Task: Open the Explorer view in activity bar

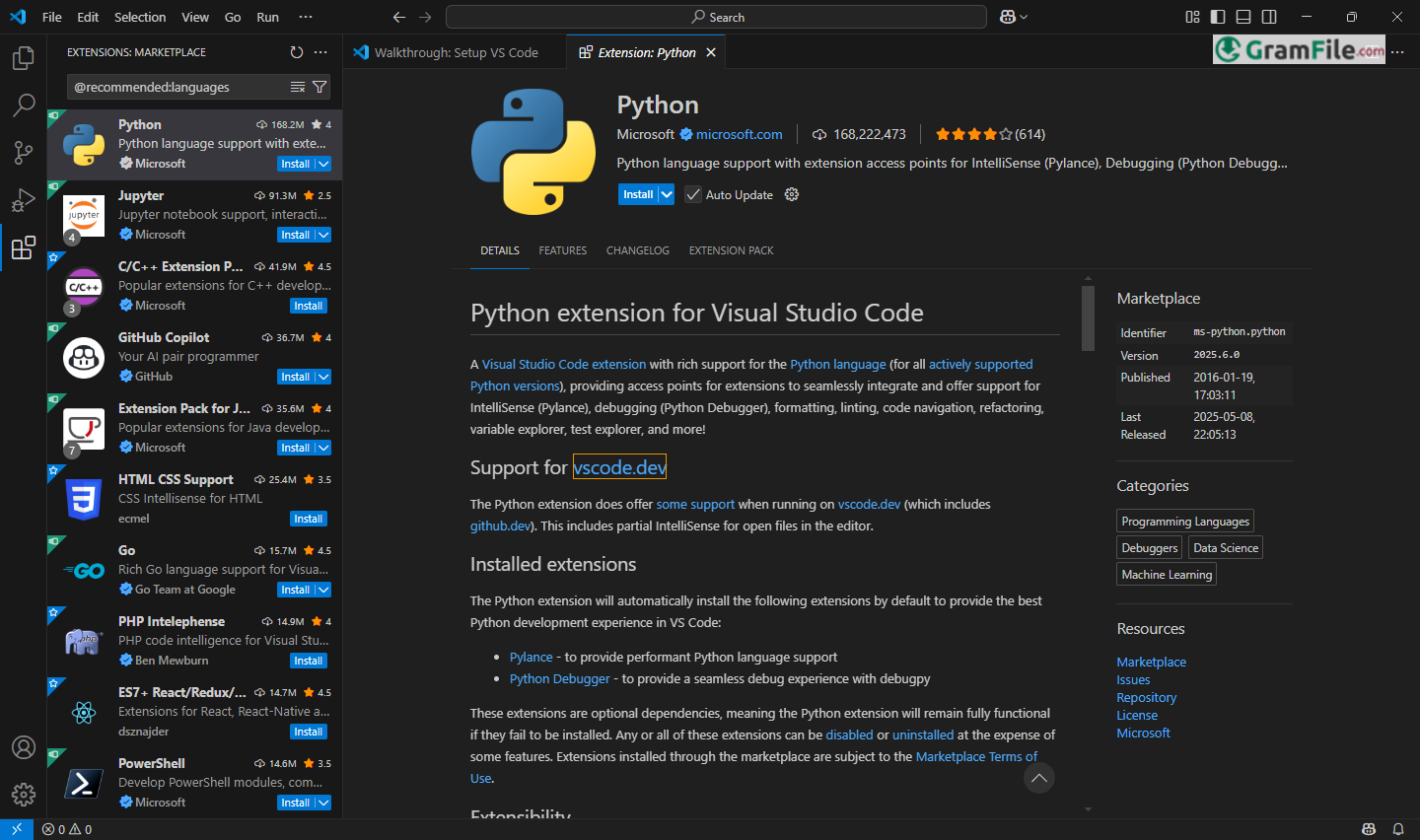Action: pyautogui.click(x=23, y=58)
